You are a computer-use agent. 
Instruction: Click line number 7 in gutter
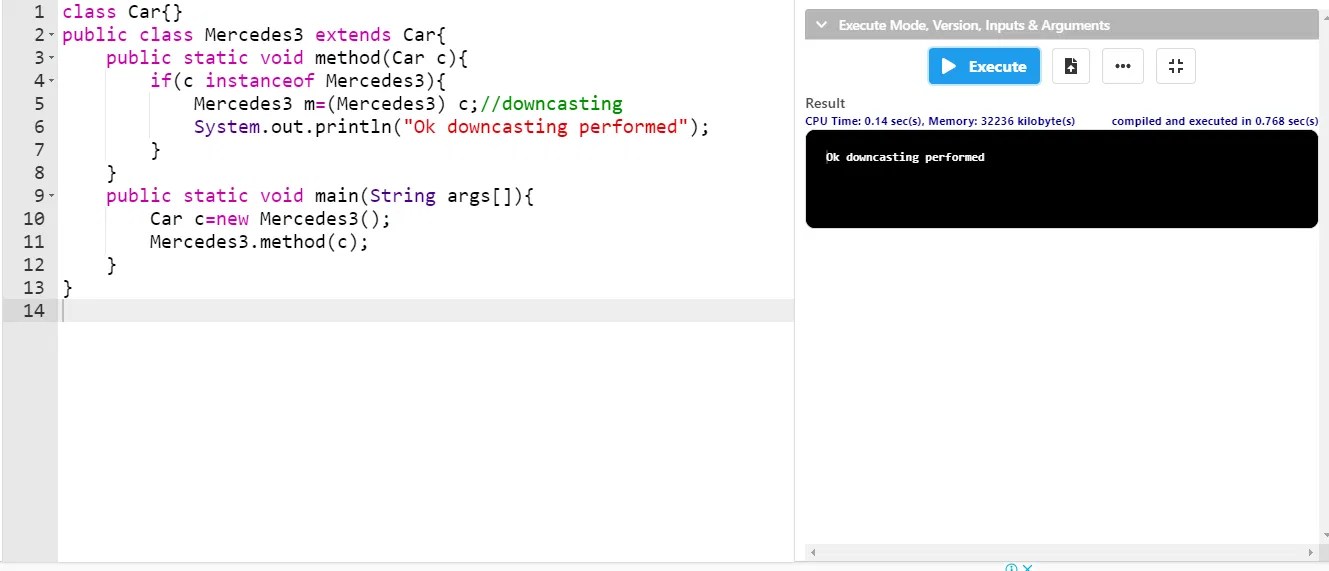click(x=39, y=150)
